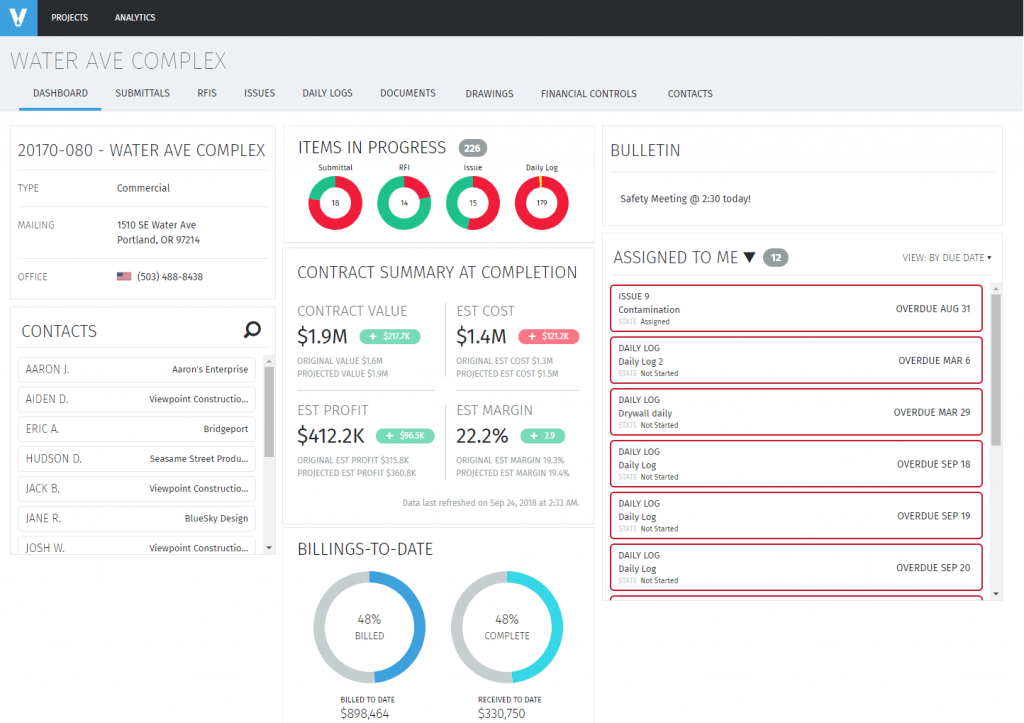Open the Daily Log donut chart
Screen dimensions: 1024x723
(x=541, y=201)
